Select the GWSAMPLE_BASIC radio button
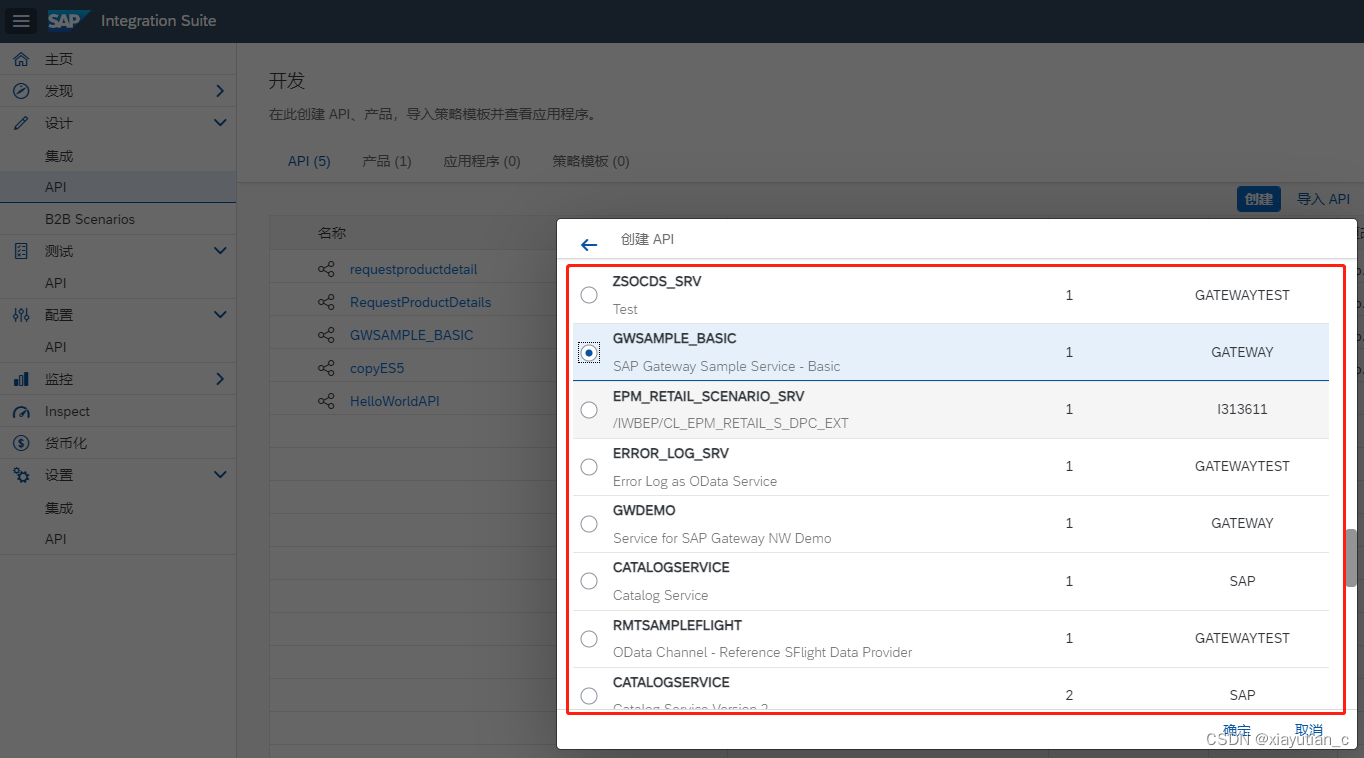 [x=589, y=352]
